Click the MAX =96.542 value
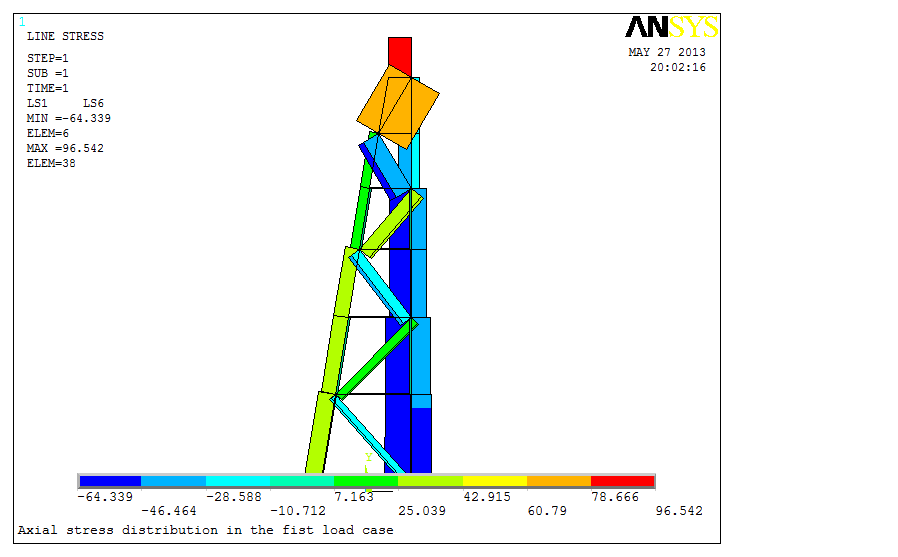The width and height of the screenshot is (898, 557). 65,148
